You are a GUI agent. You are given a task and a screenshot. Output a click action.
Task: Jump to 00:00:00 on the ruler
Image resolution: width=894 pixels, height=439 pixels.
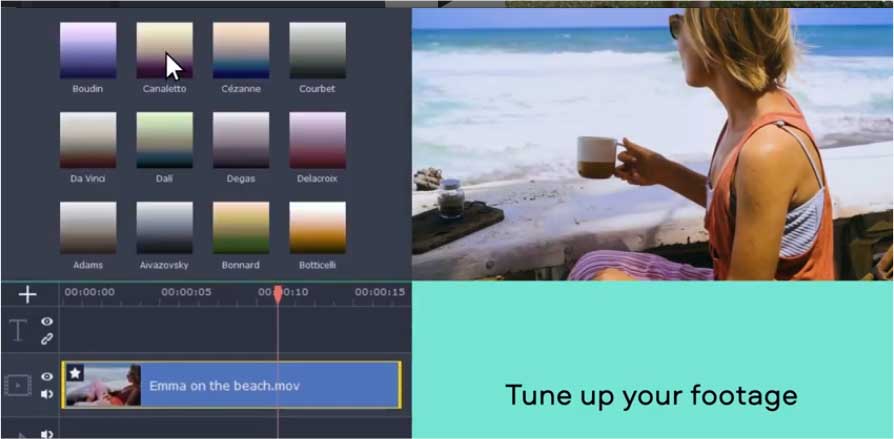[90, 292]
